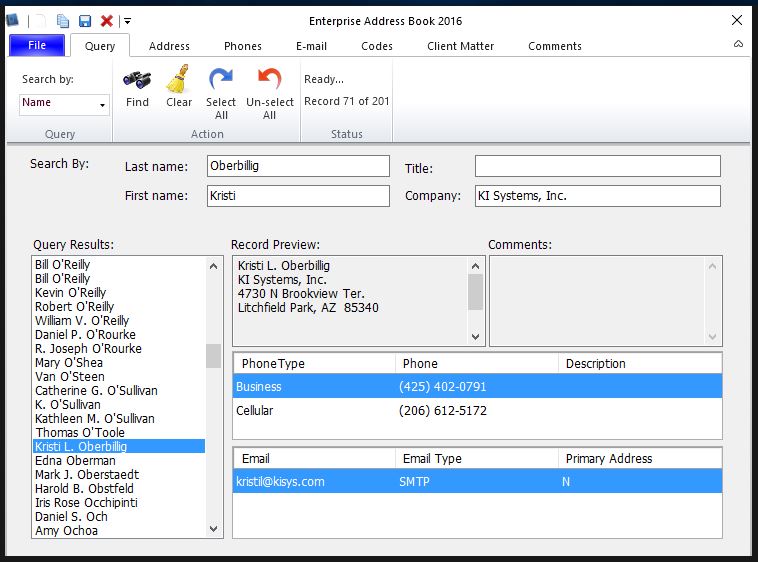
Task: Switch to the E-mail tab
Action: 311,46
